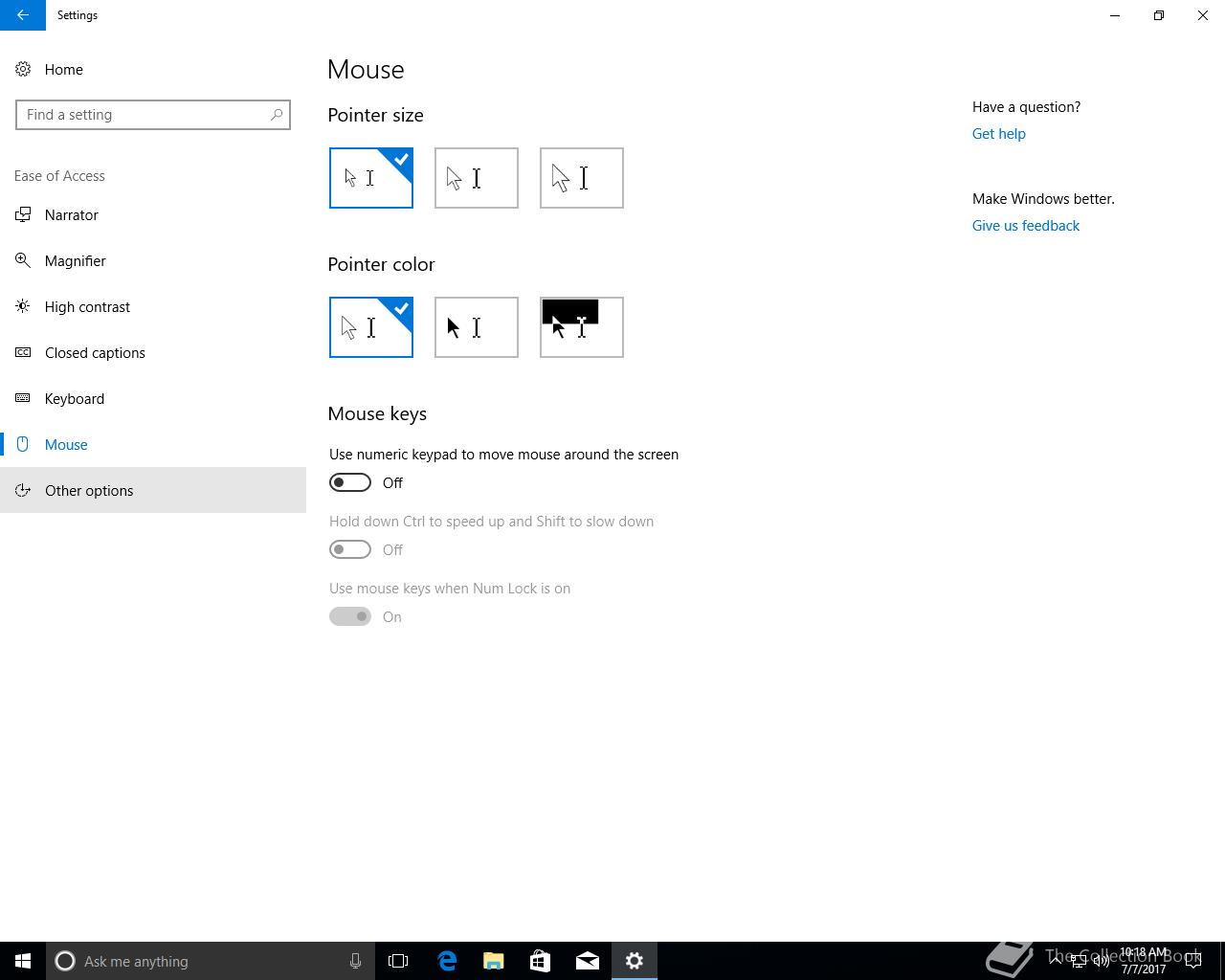This screenshot has height=980, width=1225.
Task: Click the Other options sidebar icon
Action: tap(23, 491)
